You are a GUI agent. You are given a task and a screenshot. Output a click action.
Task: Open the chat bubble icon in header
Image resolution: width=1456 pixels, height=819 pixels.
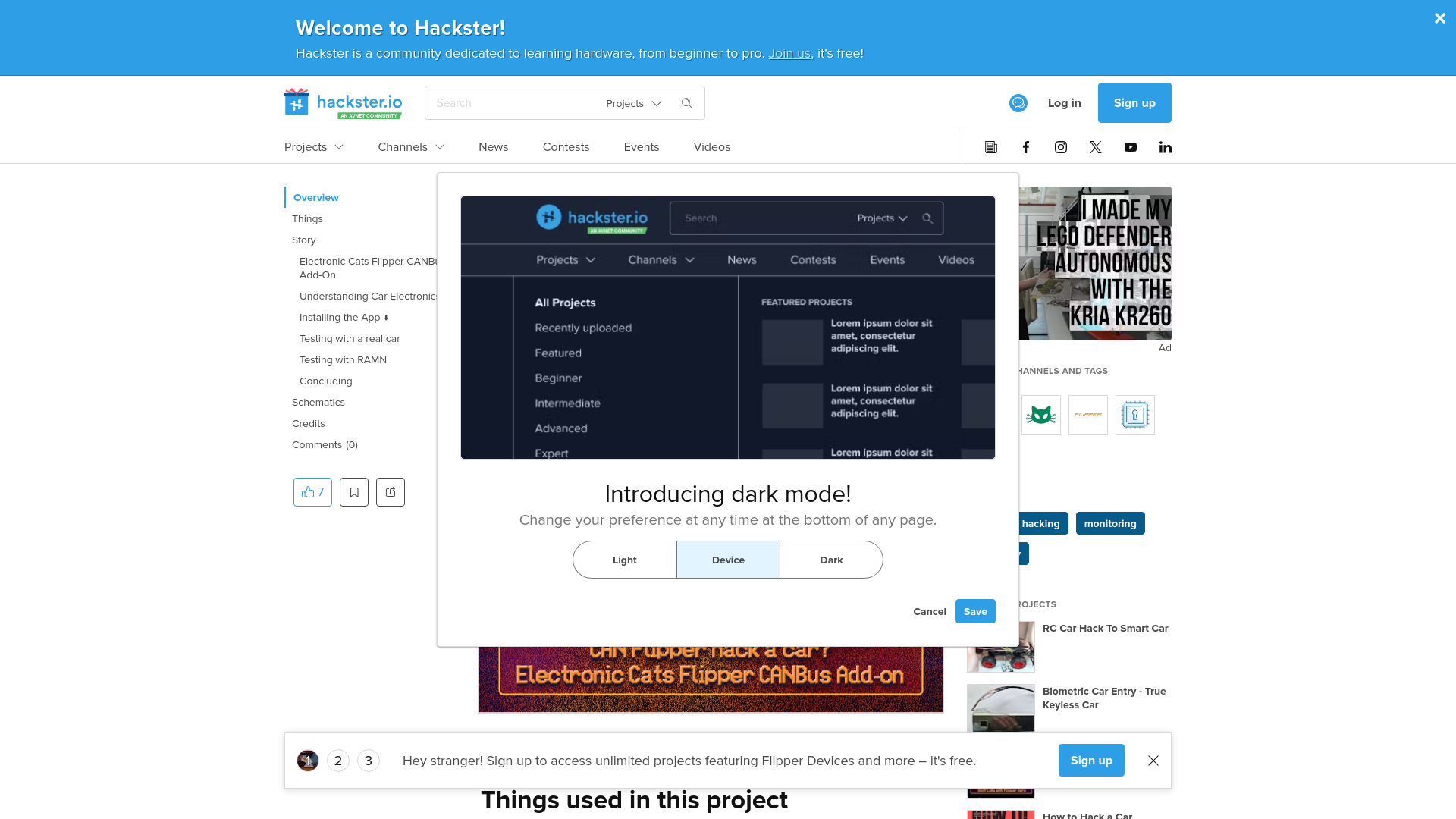(1018, 103)
